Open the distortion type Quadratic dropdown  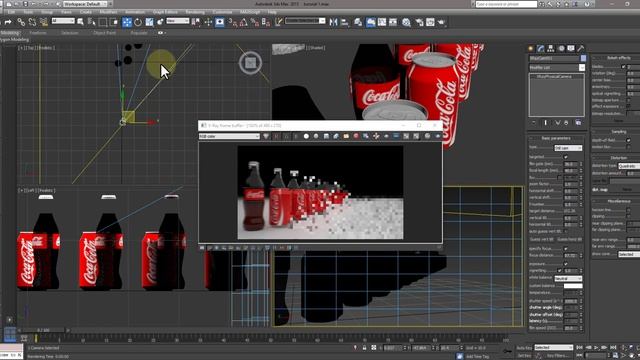click(629, 166)
